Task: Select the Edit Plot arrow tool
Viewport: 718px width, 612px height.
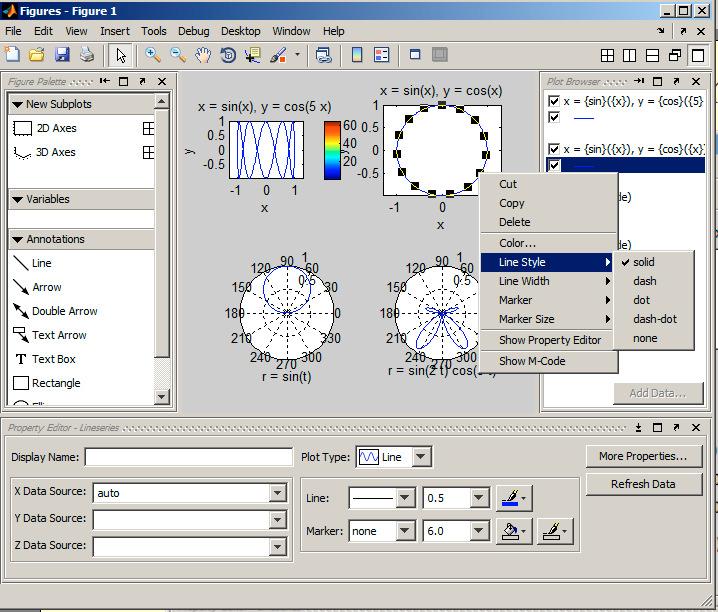Action: tap(121, 55)
